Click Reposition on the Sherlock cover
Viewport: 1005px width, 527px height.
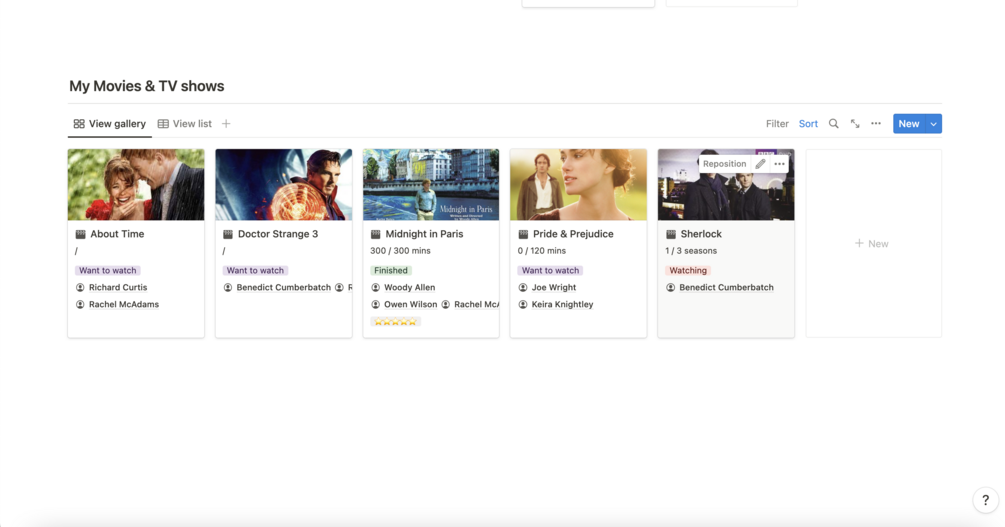pyautogui.click(x=724, y=163)
